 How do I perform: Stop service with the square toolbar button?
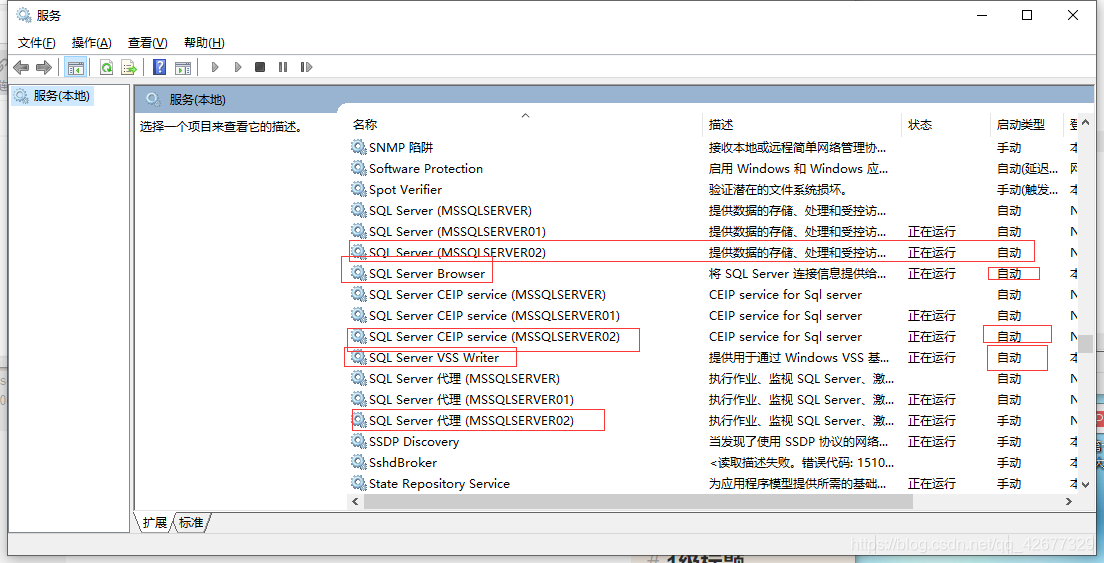pyautogui.click(x=260, y=68)
